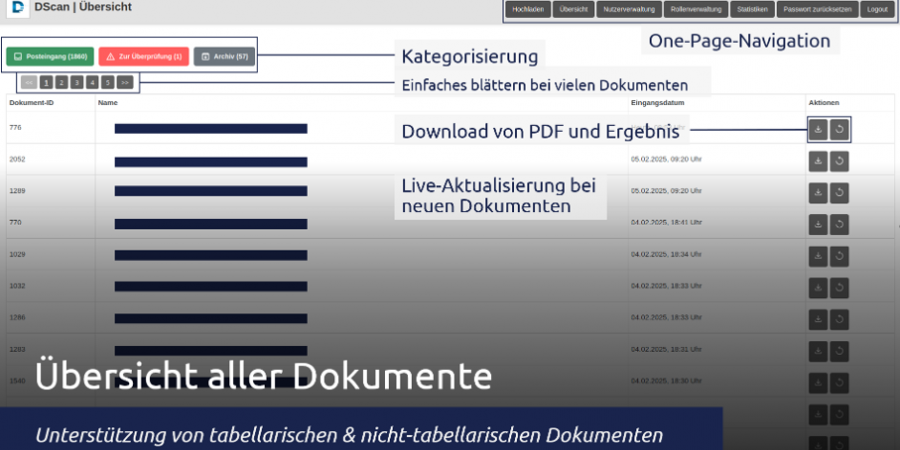Screen dimensions: 900x450
Task: Download document 770
Action: (x=818, y=224)
